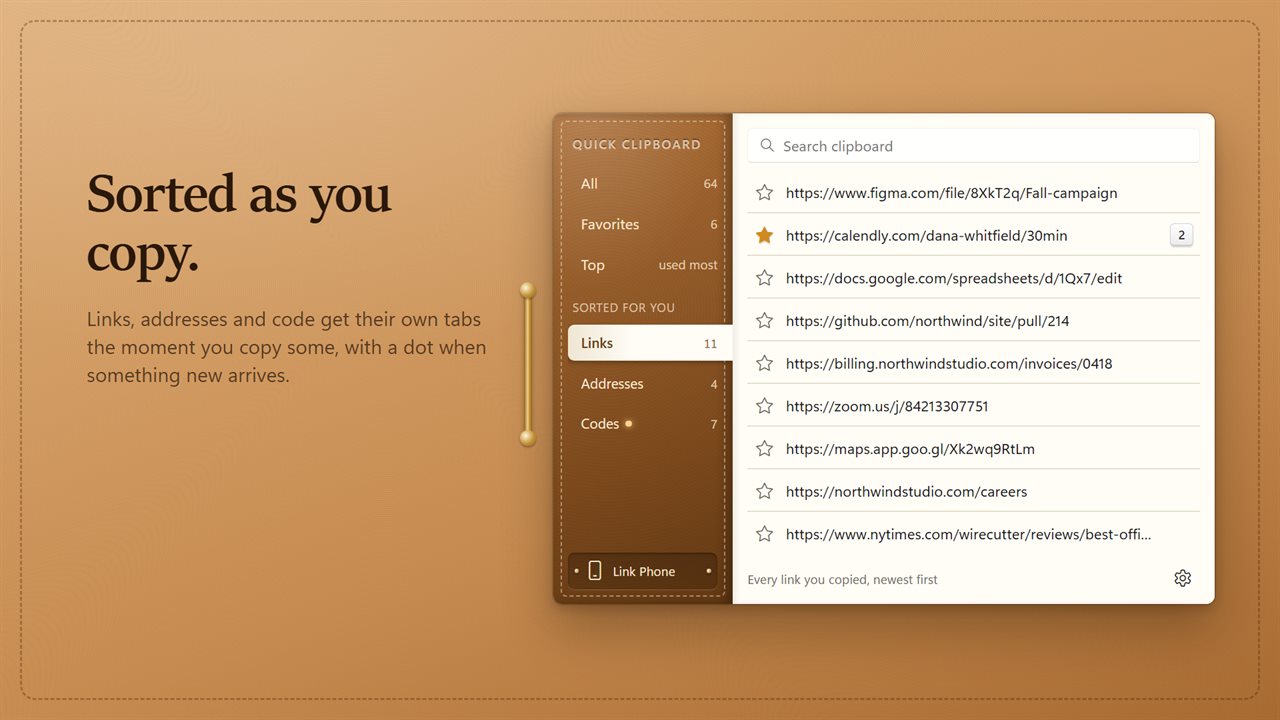
Task: Select the Links tab
Action: [x=650, y=343]
